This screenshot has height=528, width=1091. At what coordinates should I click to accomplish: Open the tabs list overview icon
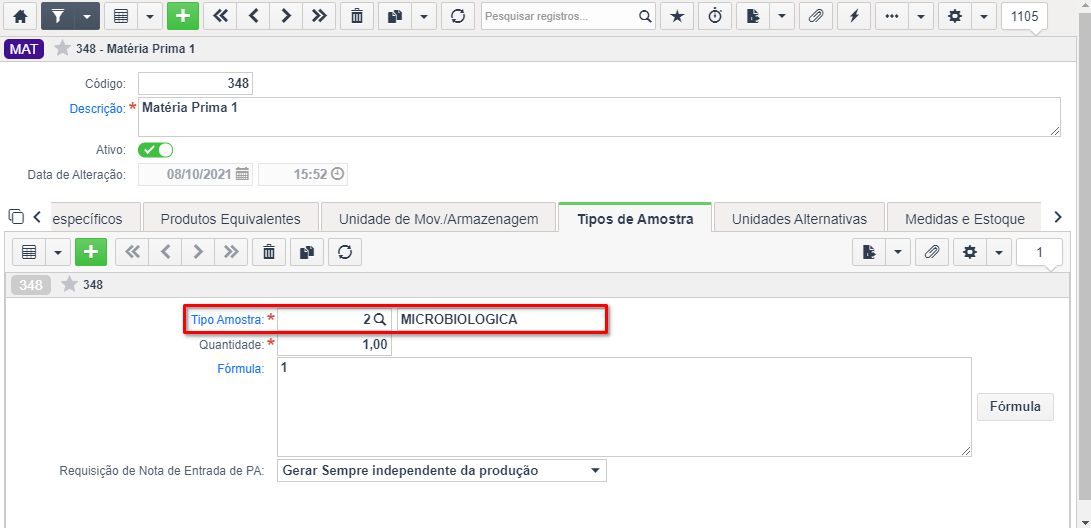(x=15, y=217)
